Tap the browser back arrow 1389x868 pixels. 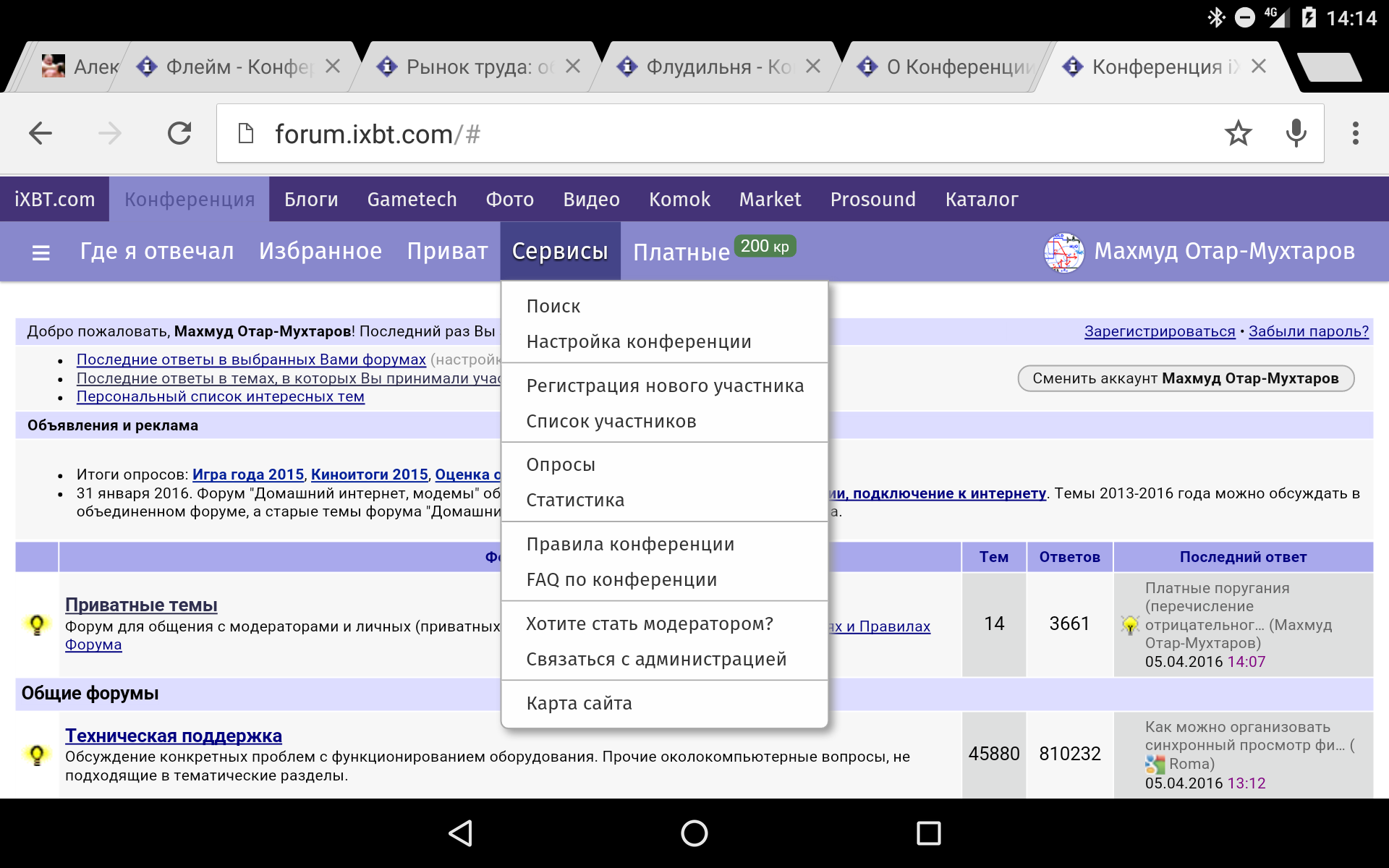[41, 133]
